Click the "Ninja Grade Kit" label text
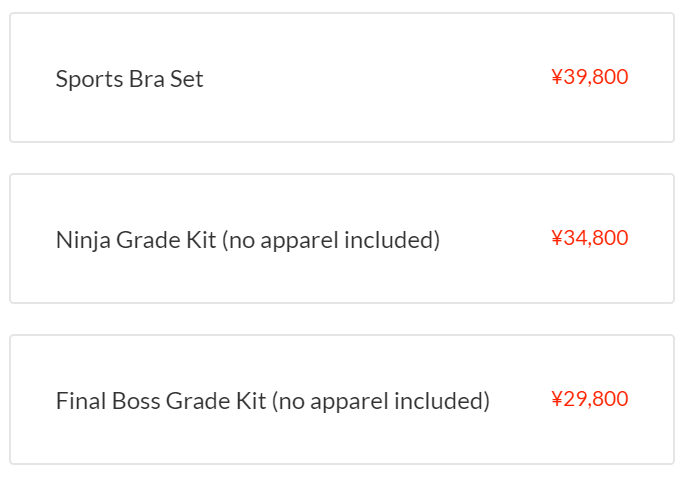 [136, 240]
